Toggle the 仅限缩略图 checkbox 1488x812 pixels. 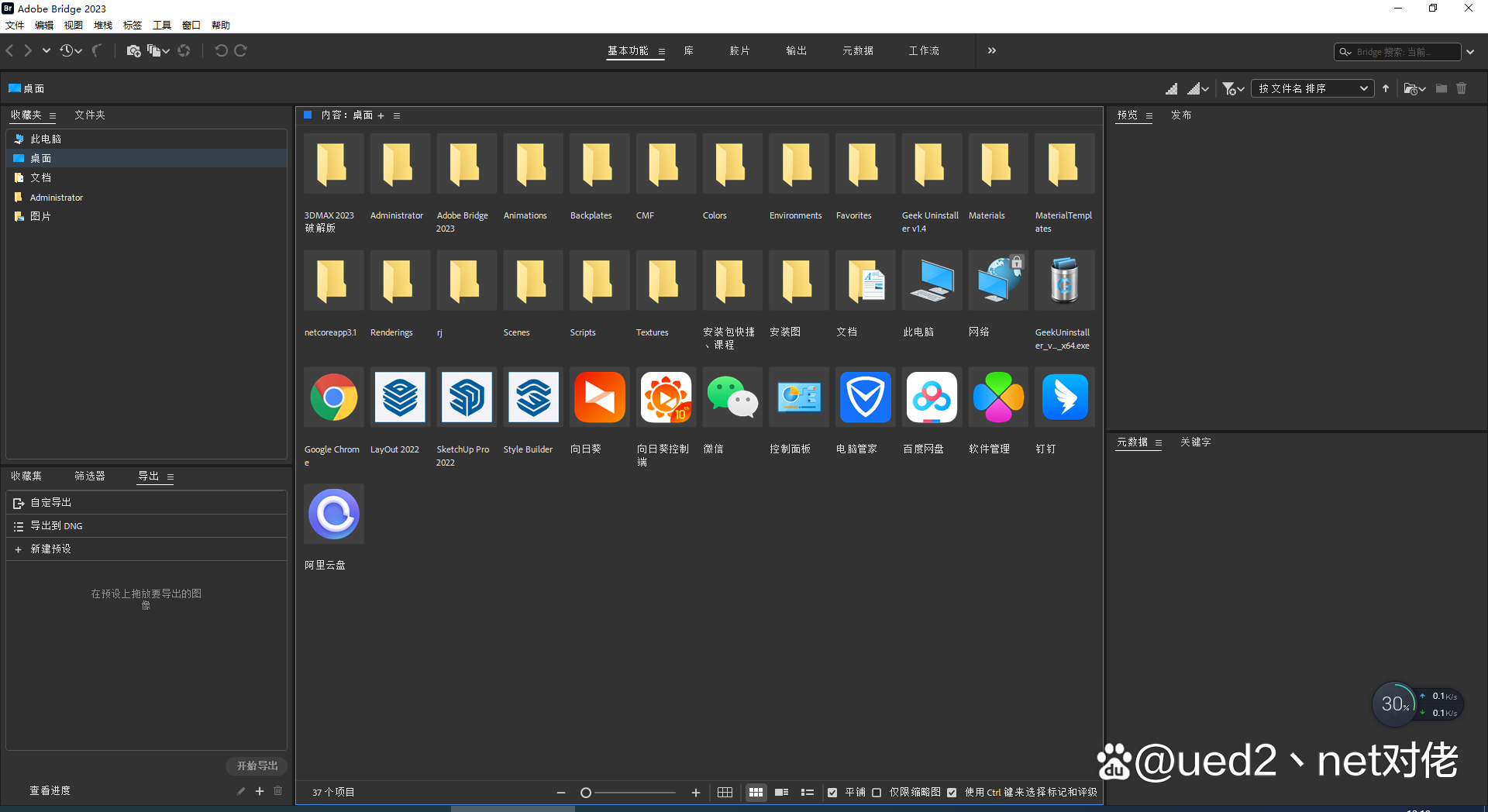click(x=877, y=793)
